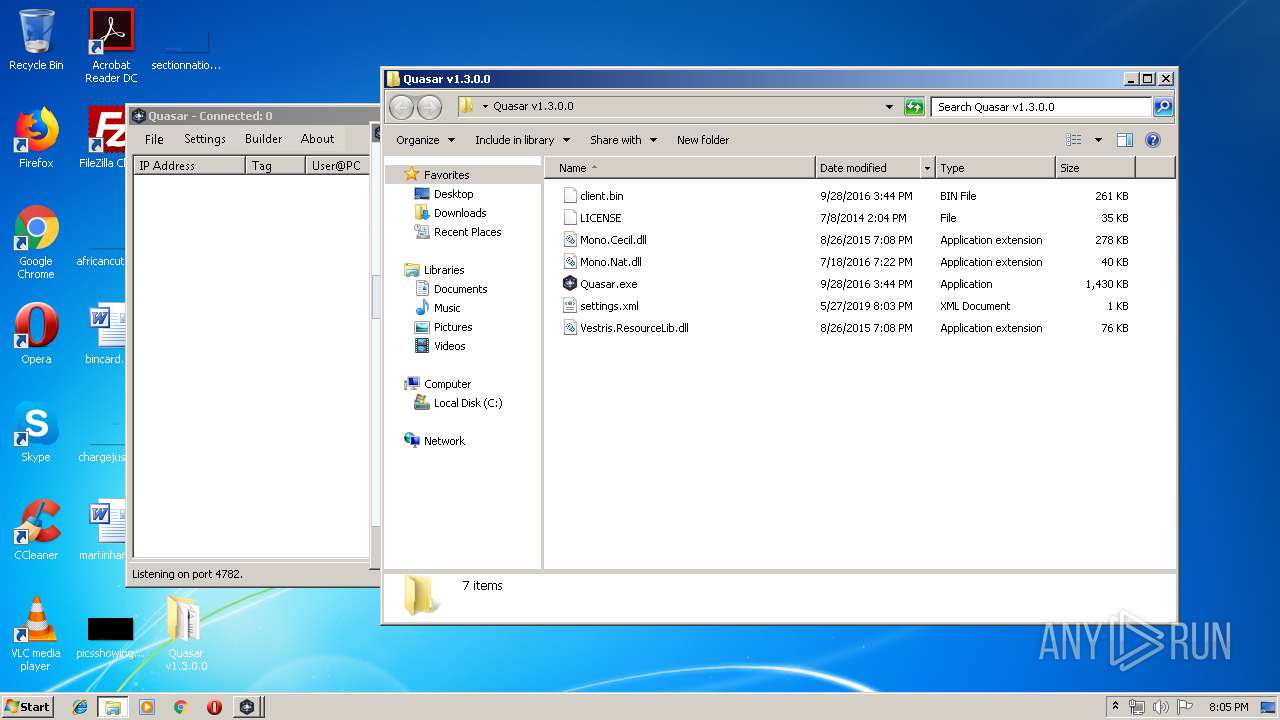This screenshot has height=720, width=1280.
Task: Sort by Tag column in Quasar
Action: 275,166
